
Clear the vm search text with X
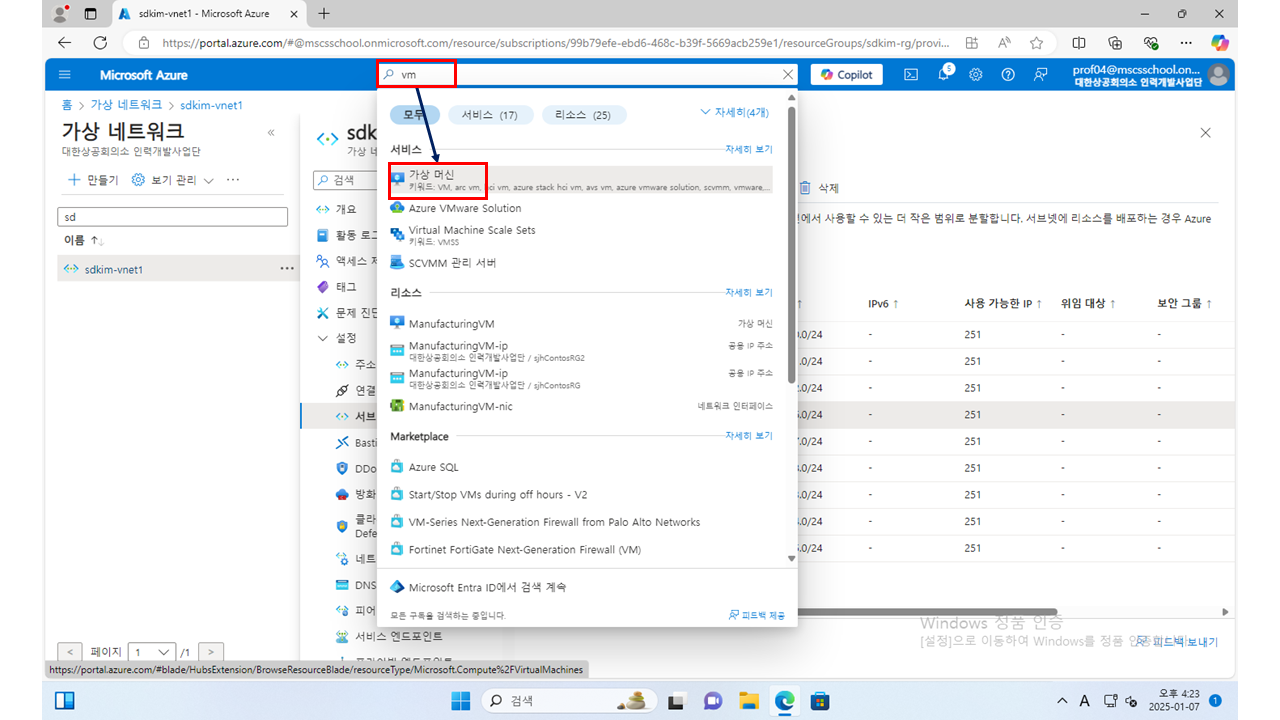788,75
